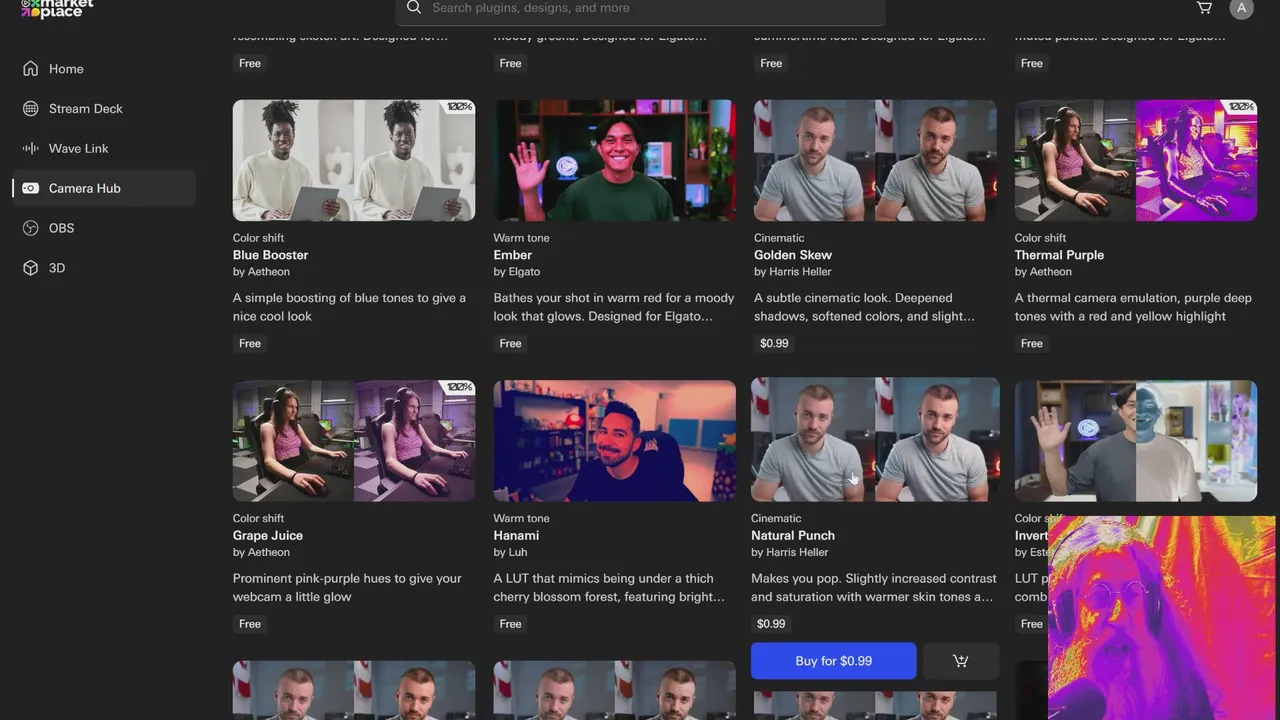Screen dimensions: 1280x720
Task: Click 'Cinematic' label above Golden Skew
Action: [779, 238]
